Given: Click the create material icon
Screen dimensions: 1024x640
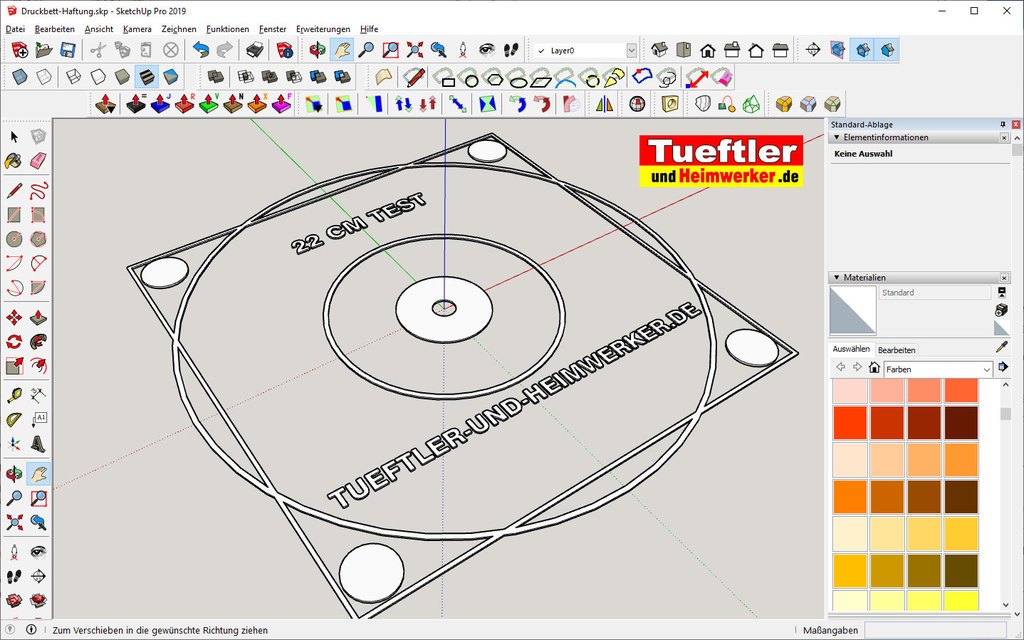Looking at the screenshot, I should pyautogui.click(x=1002, y=309).
